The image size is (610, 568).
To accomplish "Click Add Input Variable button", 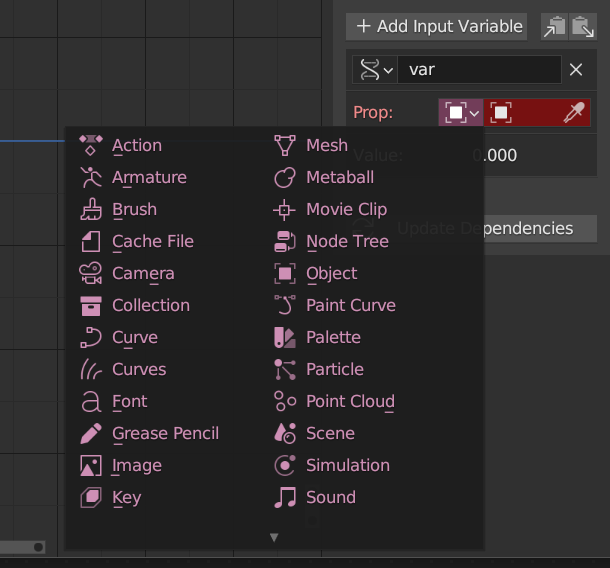I will (436, 26).
